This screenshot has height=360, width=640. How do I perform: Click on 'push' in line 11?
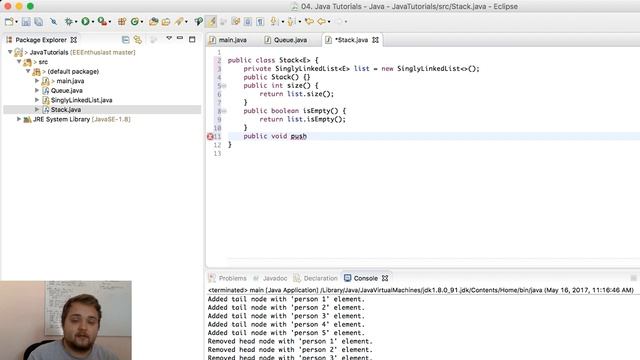[298, 136]
